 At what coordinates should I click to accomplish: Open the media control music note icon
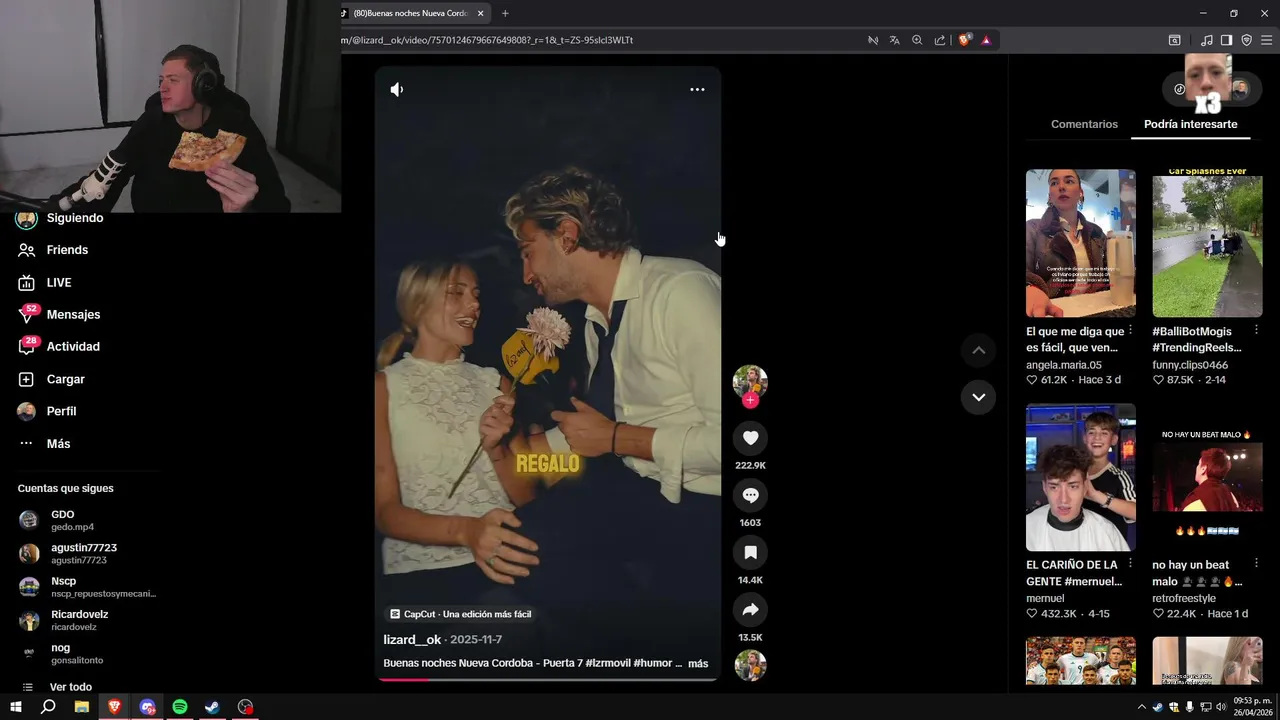coord(1207,40)
